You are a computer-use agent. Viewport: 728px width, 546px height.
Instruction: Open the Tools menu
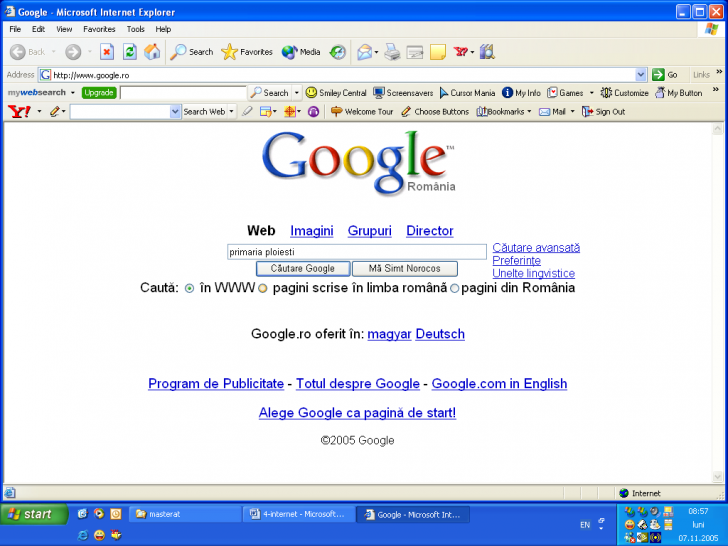tap(136, 29)
